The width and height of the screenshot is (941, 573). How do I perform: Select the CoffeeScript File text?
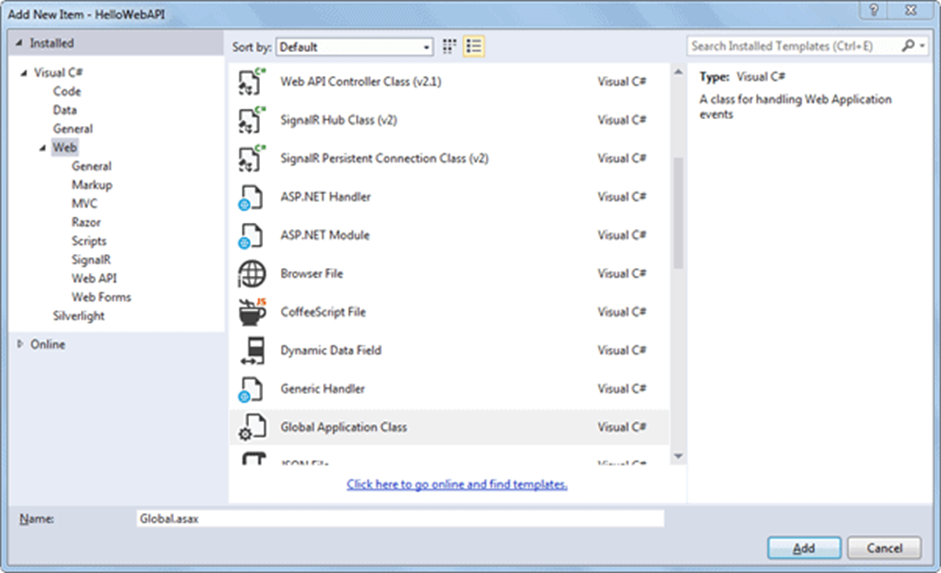[323, 312]
